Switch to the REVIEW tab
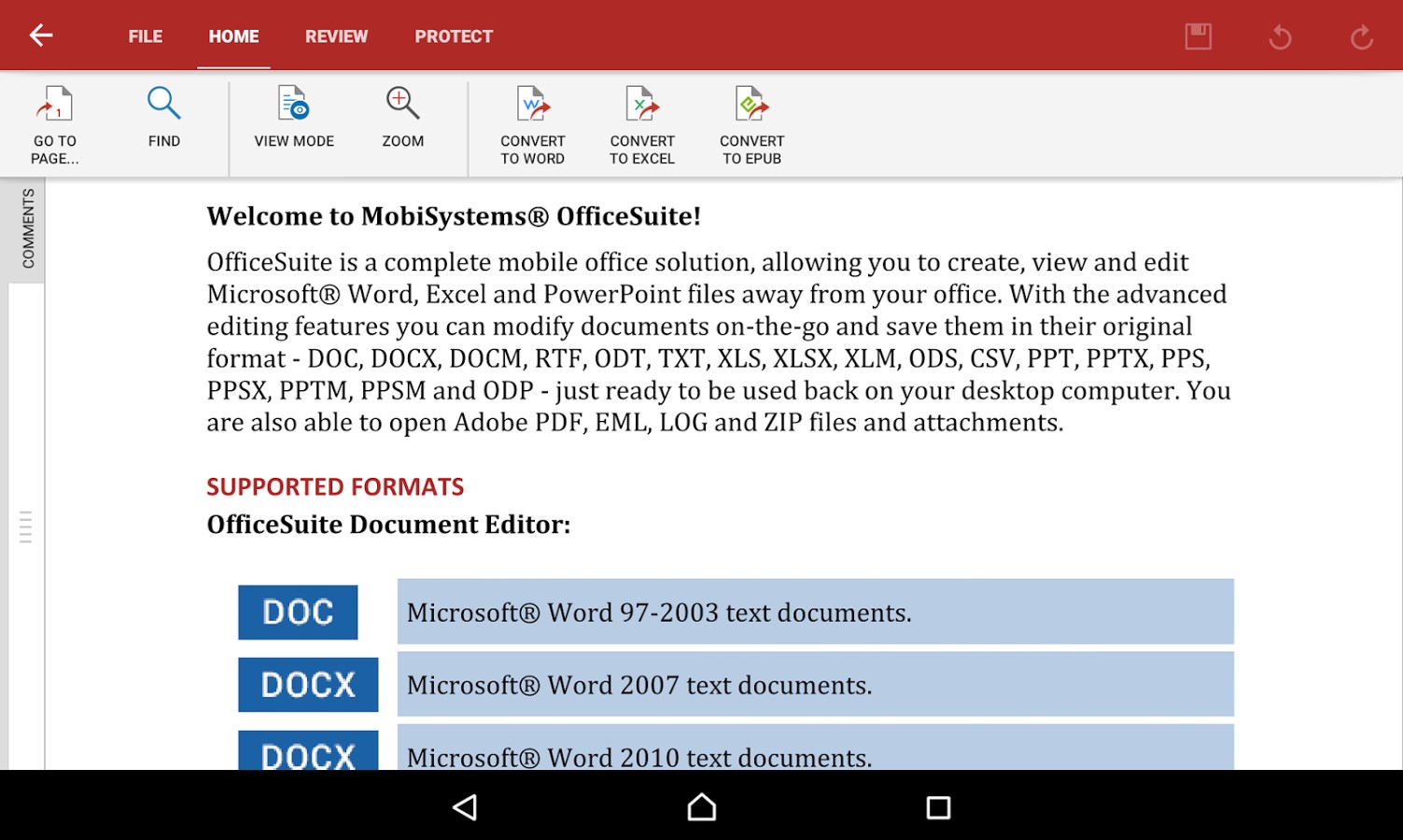This screenshot has width=1403, height=840. (x=336, y=35)
